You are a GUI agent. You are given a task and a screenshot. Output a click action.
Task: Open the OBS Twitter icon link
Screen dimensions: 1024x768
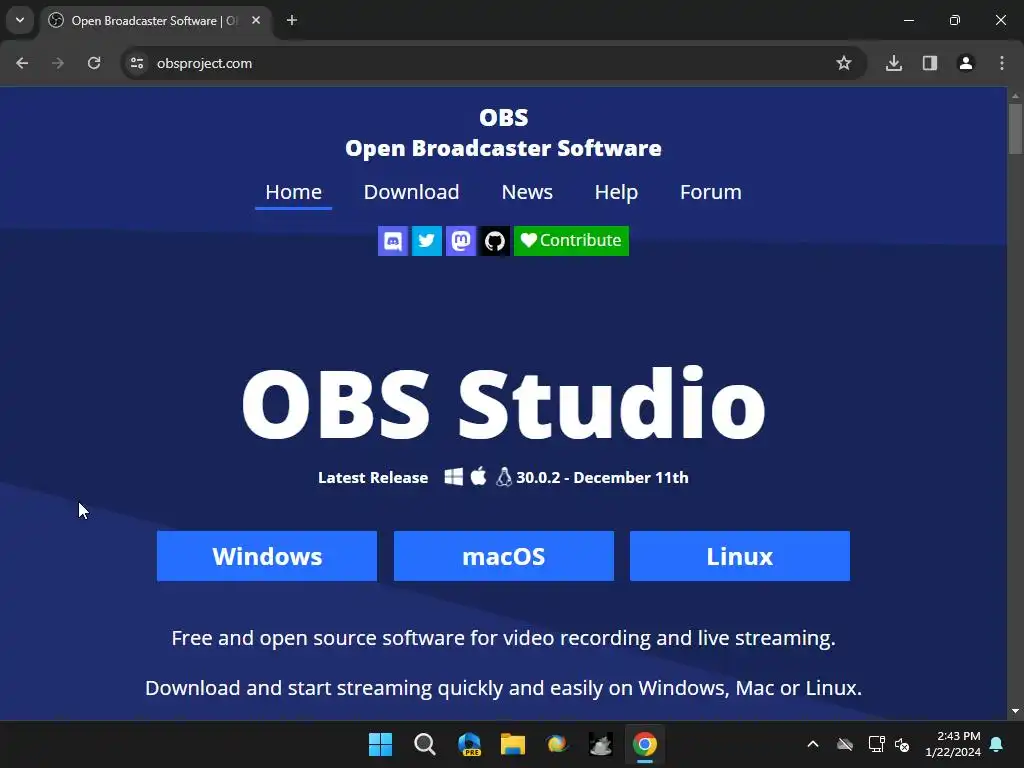tap(426, 241)
